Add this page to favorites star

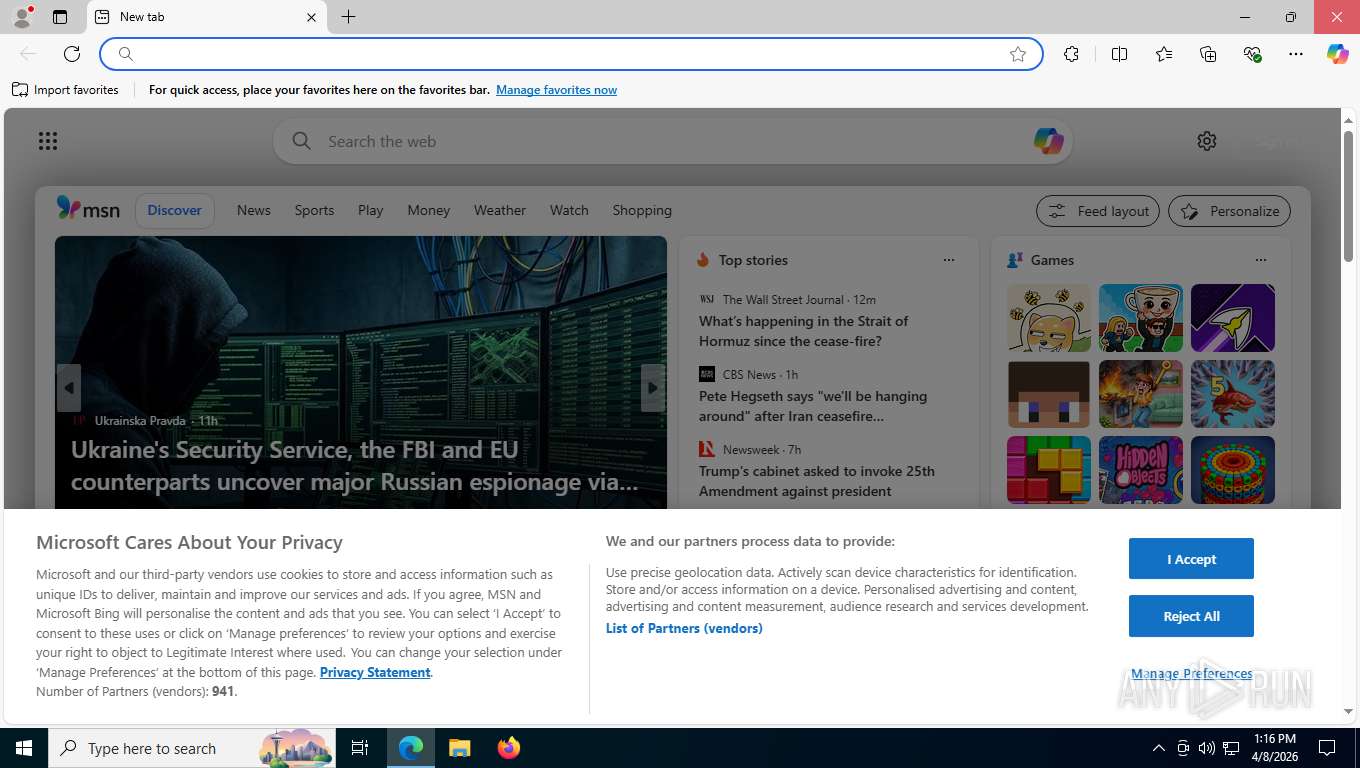[x=1018, y=54]
